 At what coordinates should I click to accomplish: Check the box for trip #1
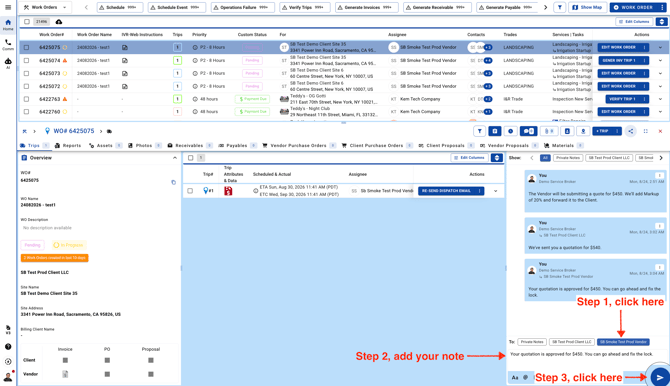click(190, 191)
